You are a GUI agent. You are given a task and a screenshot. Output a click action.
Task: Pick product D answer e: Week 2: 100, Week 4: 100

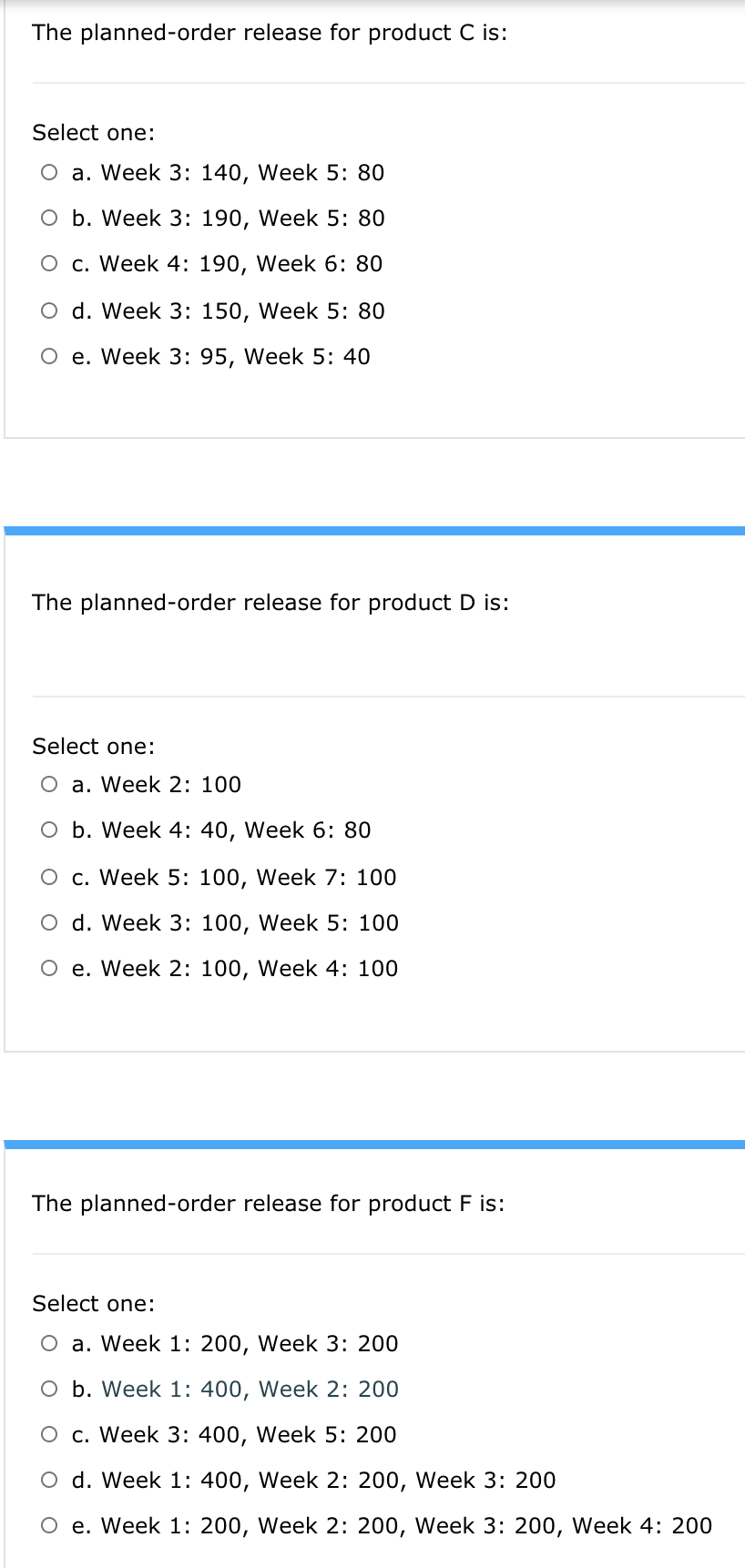[x=49, y=969]
